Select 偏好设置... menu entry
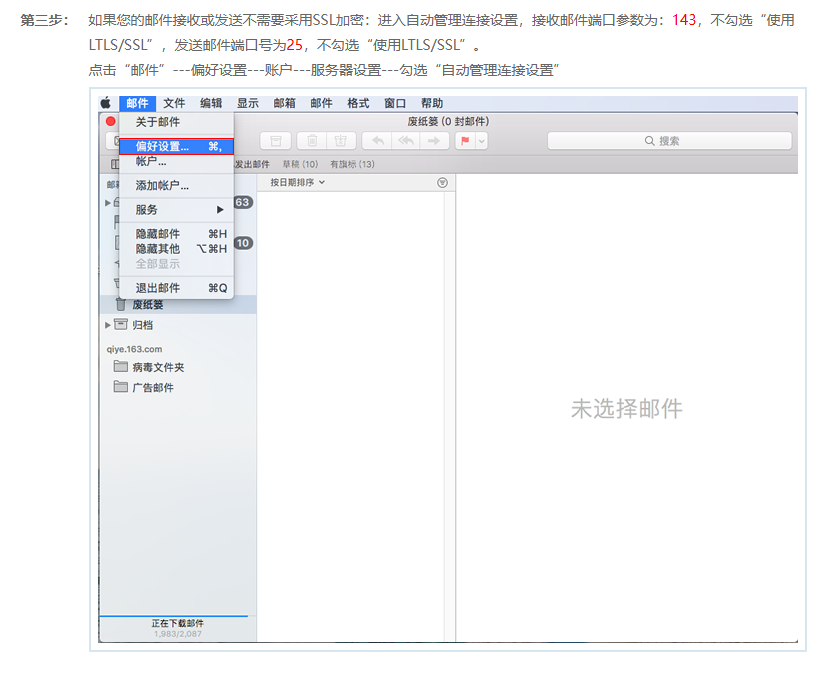The image size is (831, 681). click(176, 146)
